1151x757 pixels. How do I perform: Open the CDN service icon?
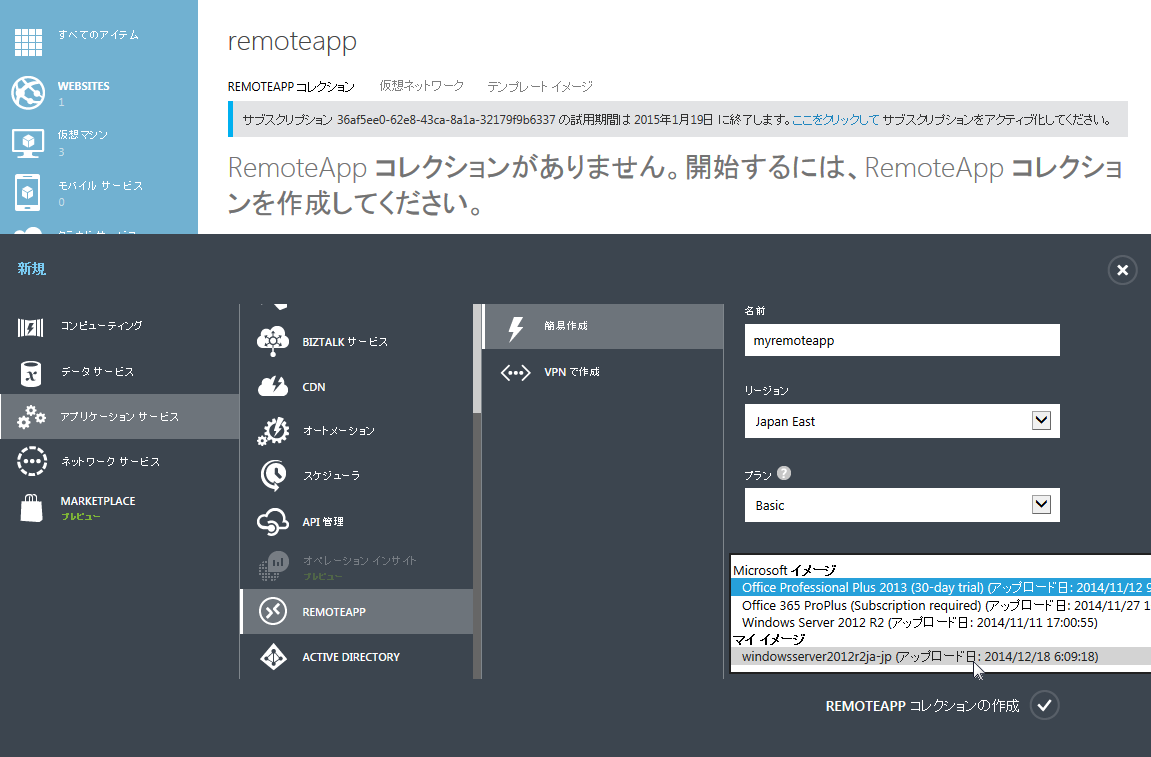273,386
